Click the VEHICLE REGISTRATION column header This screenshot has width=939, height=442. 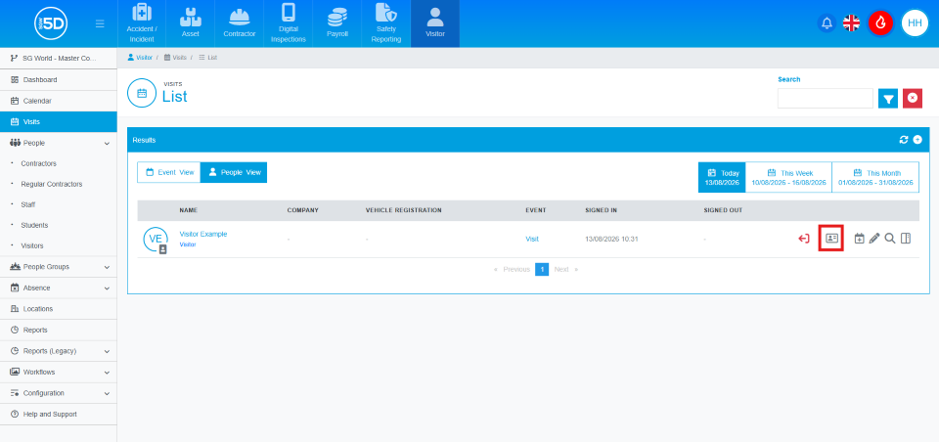coord(404,210)
